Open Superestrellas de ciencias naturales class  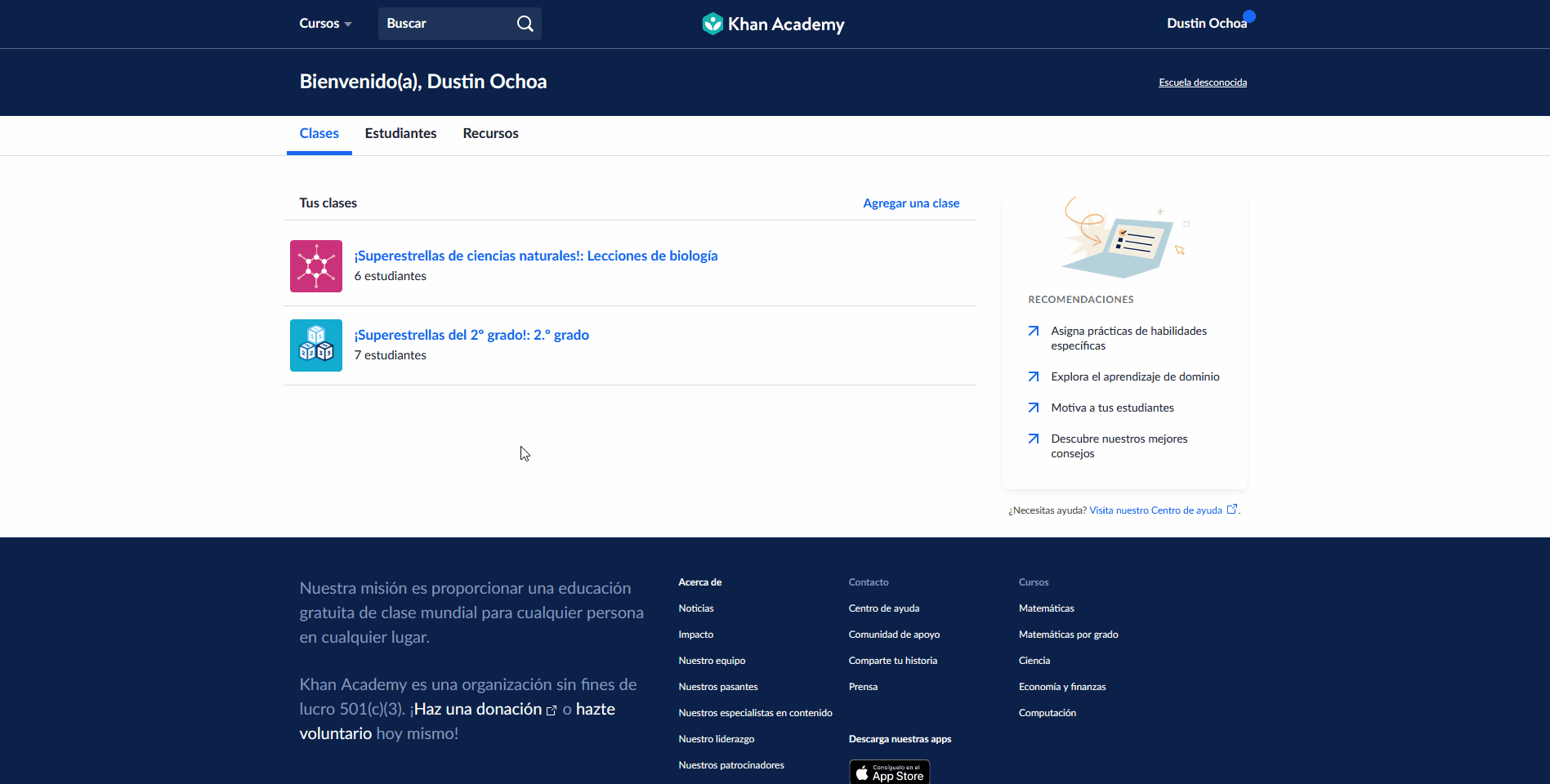pyautogui.click(x=536, y=256)
